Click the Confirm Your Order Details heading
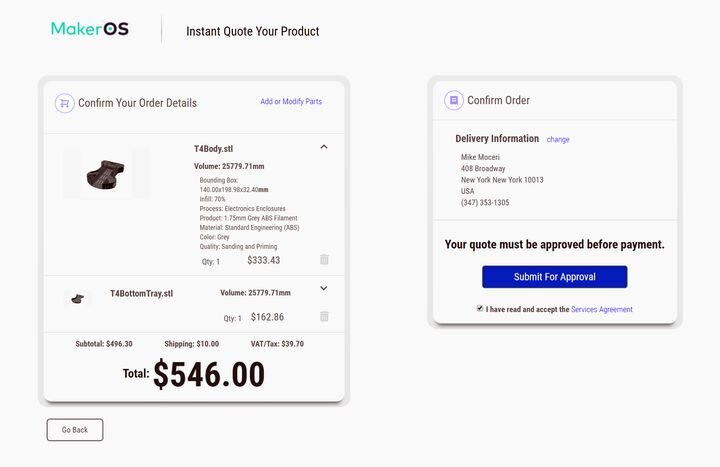Screen dimensions: 720x467 [x=137, y=103]
